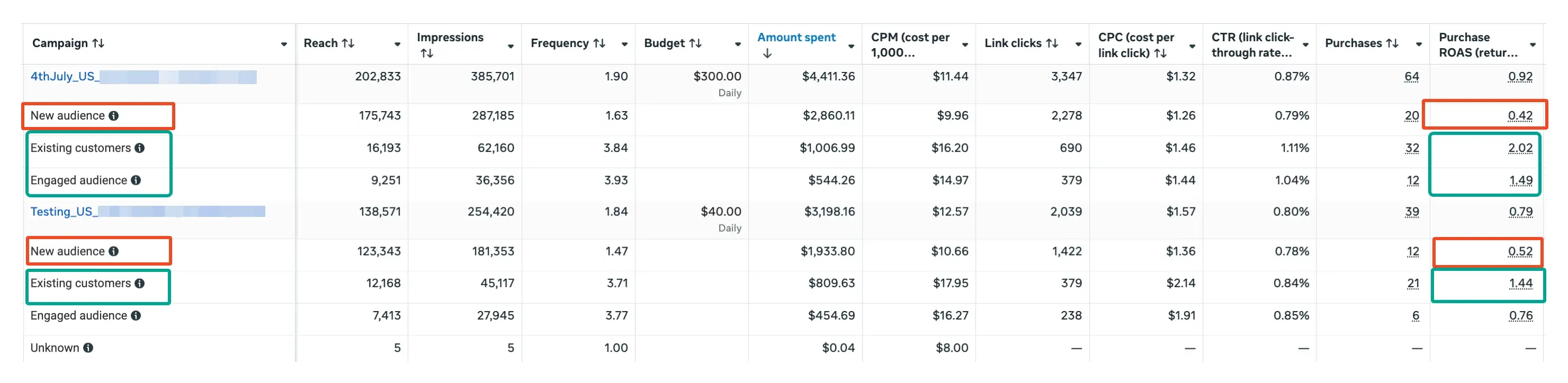The width and height of the screenshot is (1568, 383).
Task: Click the info icon next to New audience
Action: [x=115, y=115]
